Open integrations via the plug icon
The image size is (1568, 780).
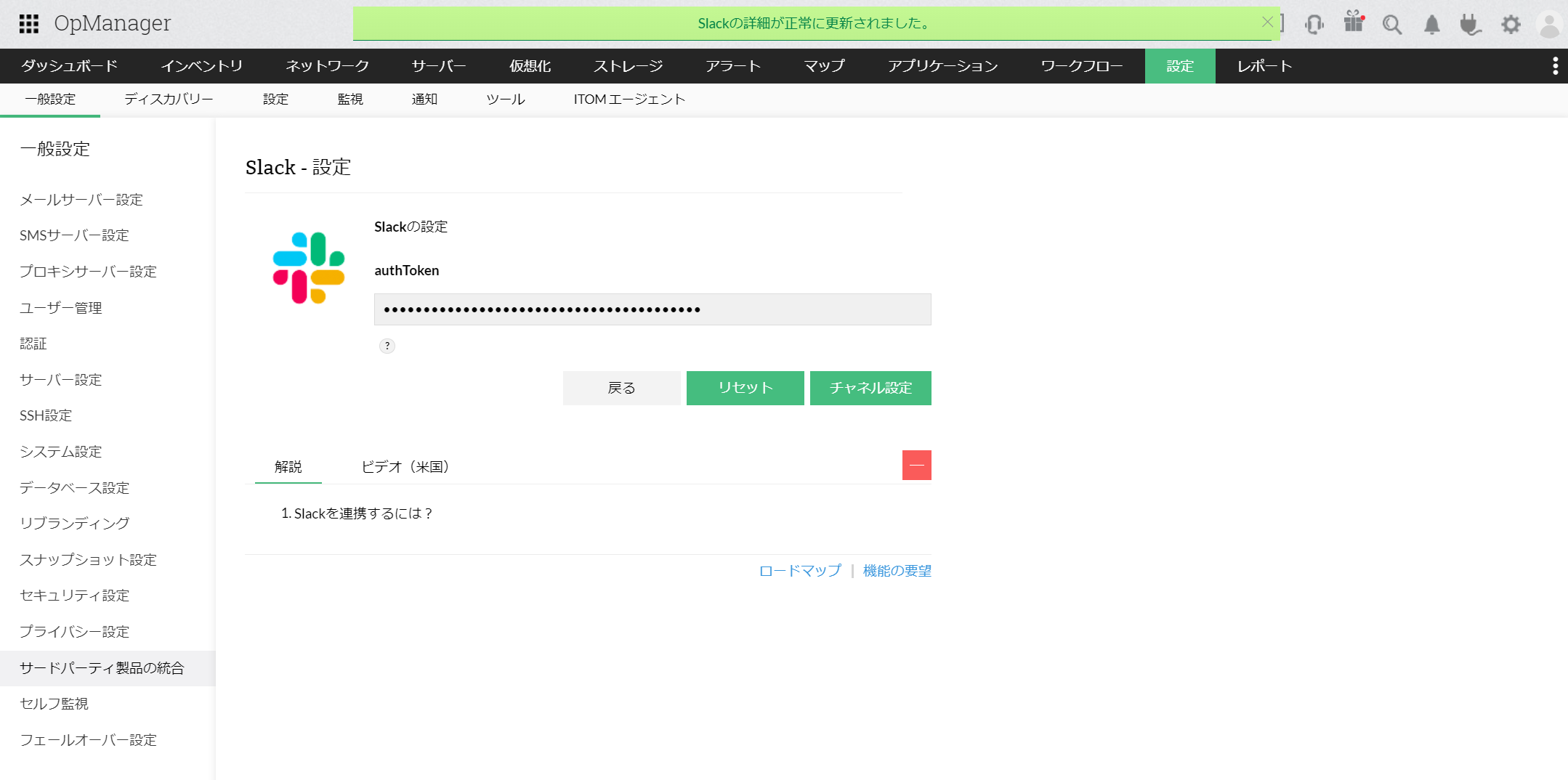pyautogui.click(x=1470, y=24)
